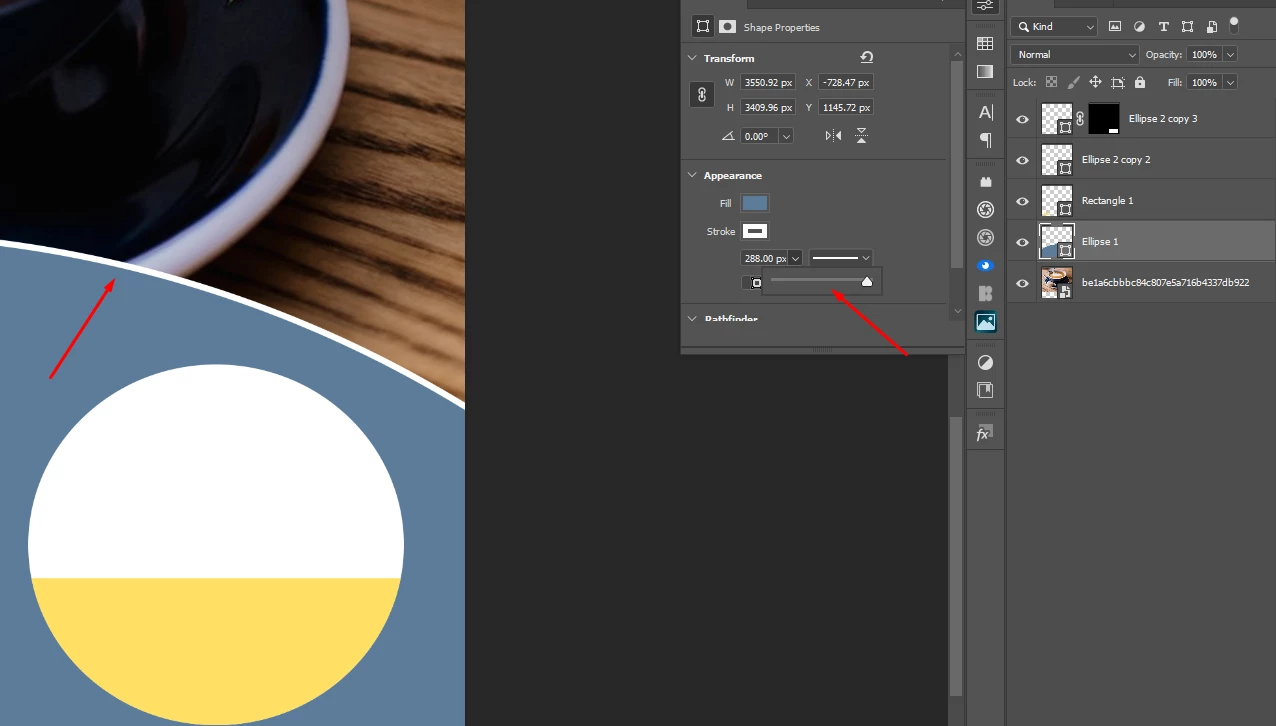
Task: Collapse the Transform section
Action: coord(692,58)
